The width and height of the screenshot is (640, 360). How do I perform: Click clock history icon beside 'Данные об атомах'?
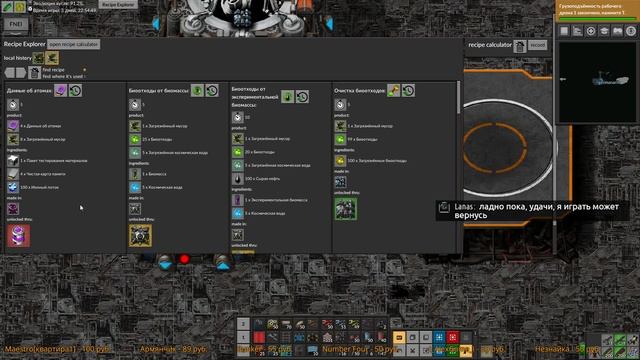tap(75, 90)
